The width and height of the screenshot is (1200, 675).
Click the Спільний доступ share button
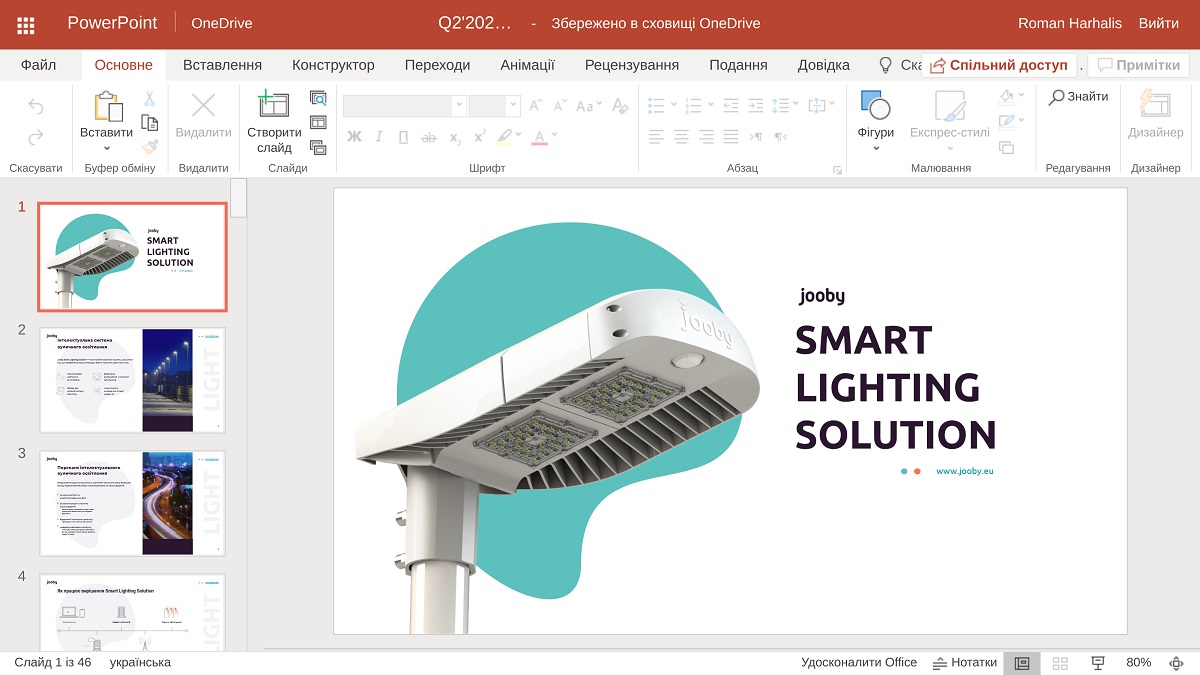(x=999, y=65)
